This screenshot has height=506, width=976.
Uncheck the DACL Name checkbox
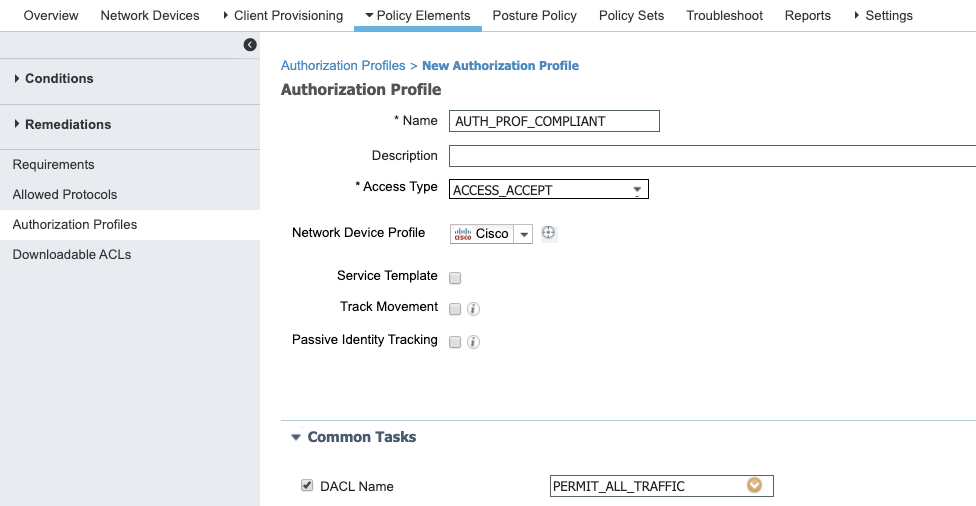click(x=307, y=486)
